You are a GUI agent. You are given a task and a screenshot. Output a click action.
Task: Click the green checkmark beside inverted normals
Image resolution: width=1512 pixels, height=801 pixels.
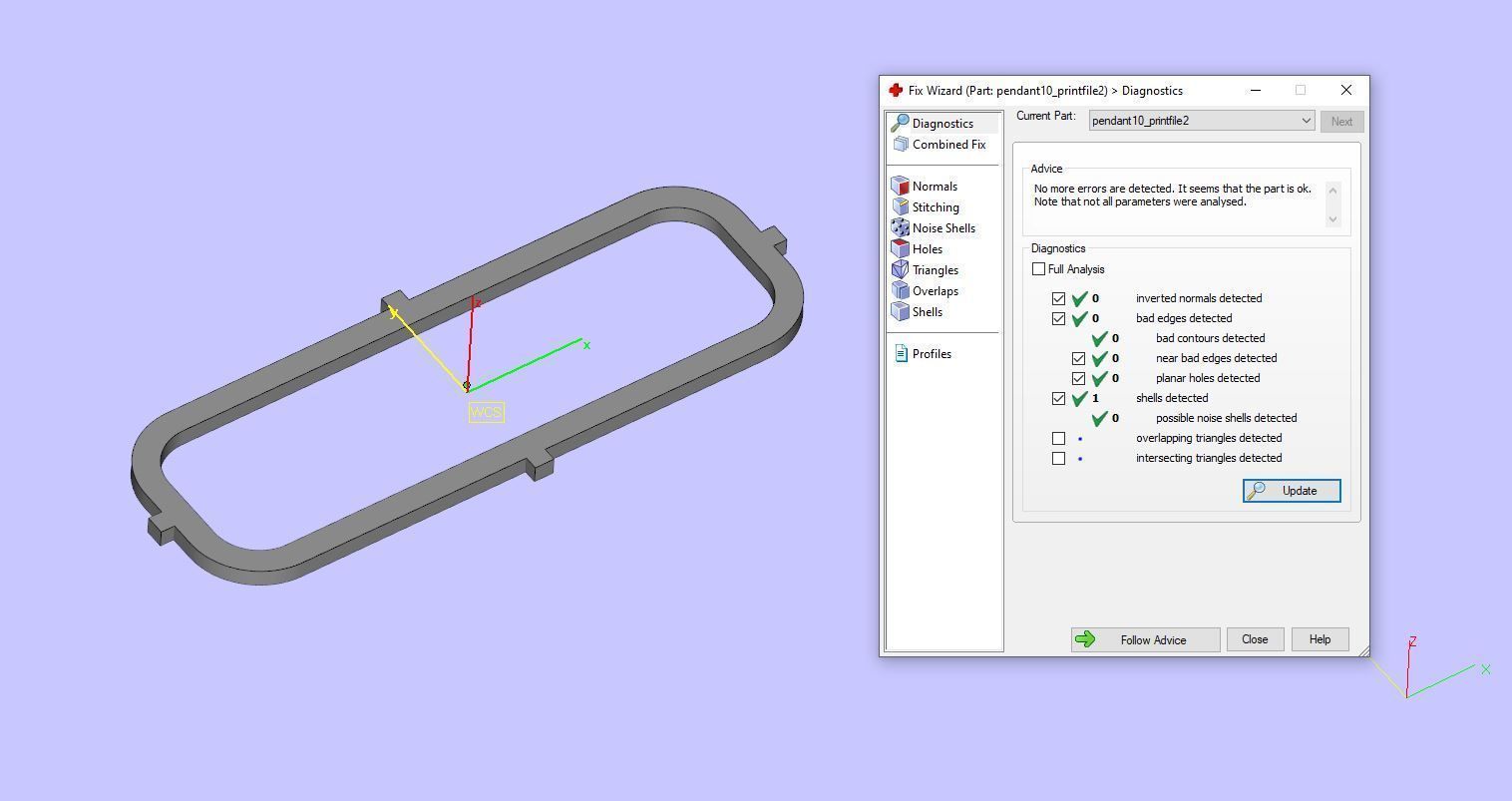(x=1080, y=297)
